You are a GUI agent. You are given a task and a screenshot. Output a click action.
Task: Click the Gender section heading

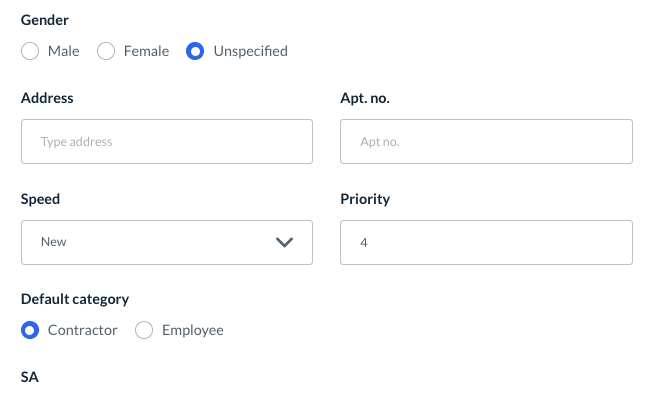pos(45,19)
